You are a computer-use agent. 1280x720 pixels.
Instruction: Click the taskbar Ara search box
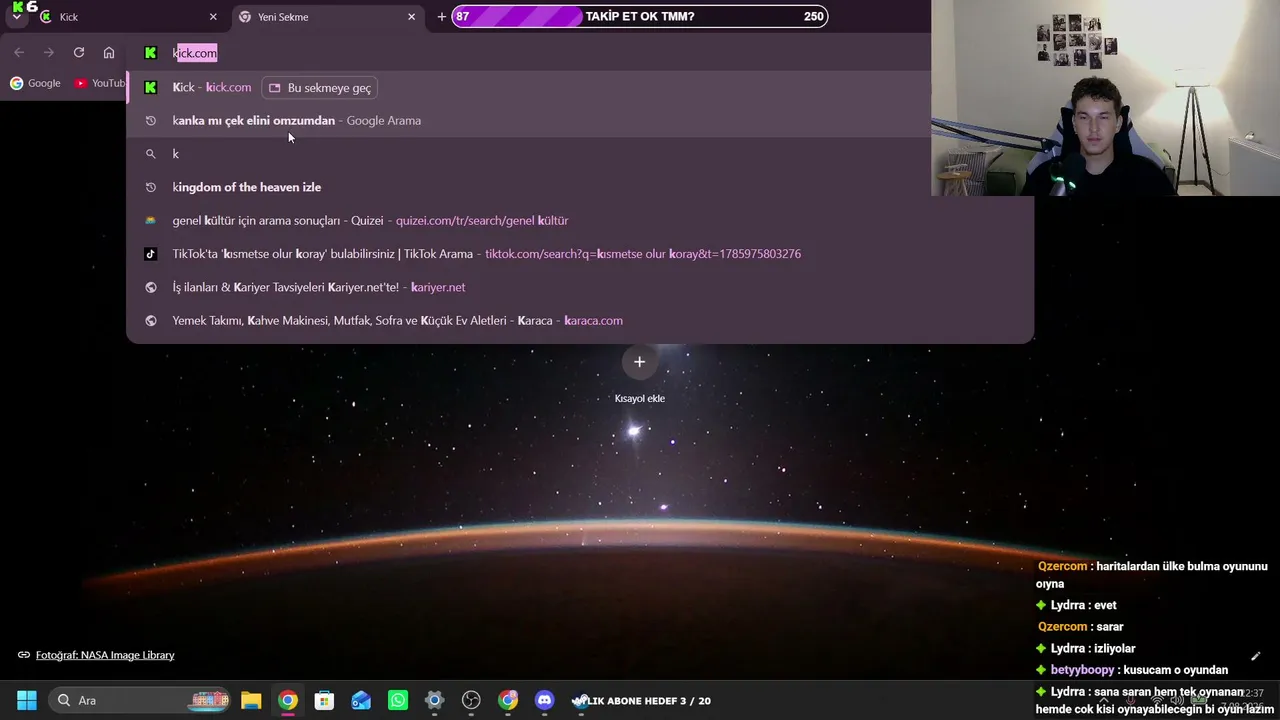pos(141,700)
